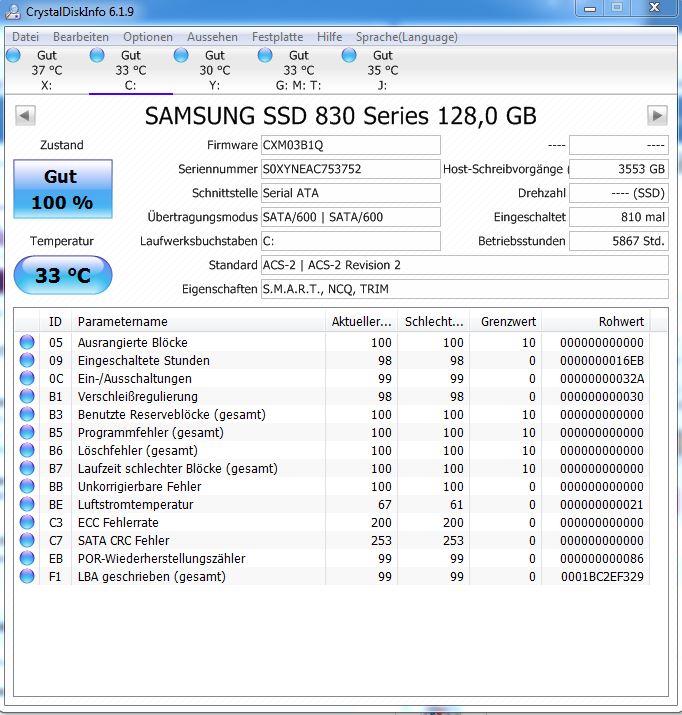Click status icon of LBA geschrieben row
Viewport: 682px width, 715px height.
pos(27,576)
